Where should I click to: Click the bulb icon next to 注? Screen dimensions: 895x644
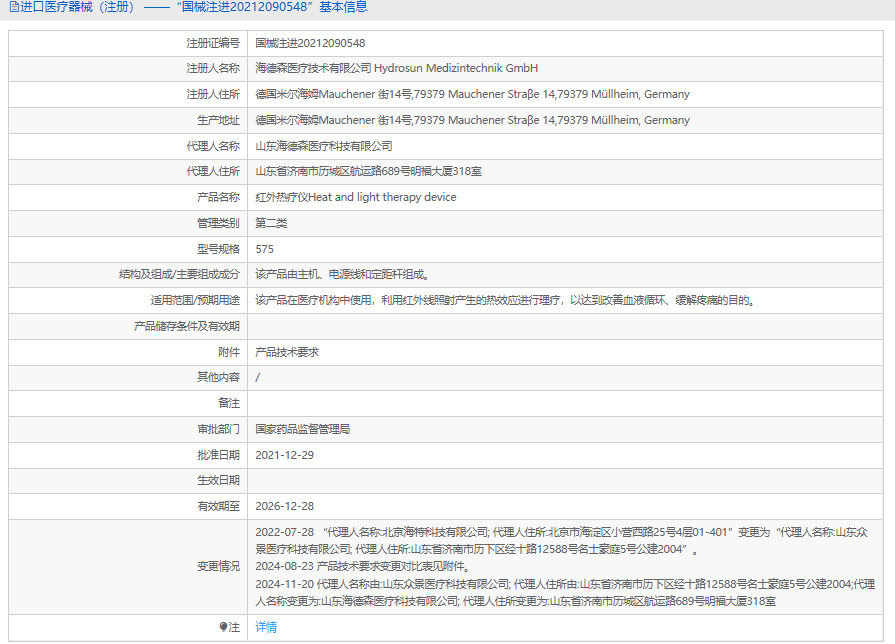coord(223,627)
